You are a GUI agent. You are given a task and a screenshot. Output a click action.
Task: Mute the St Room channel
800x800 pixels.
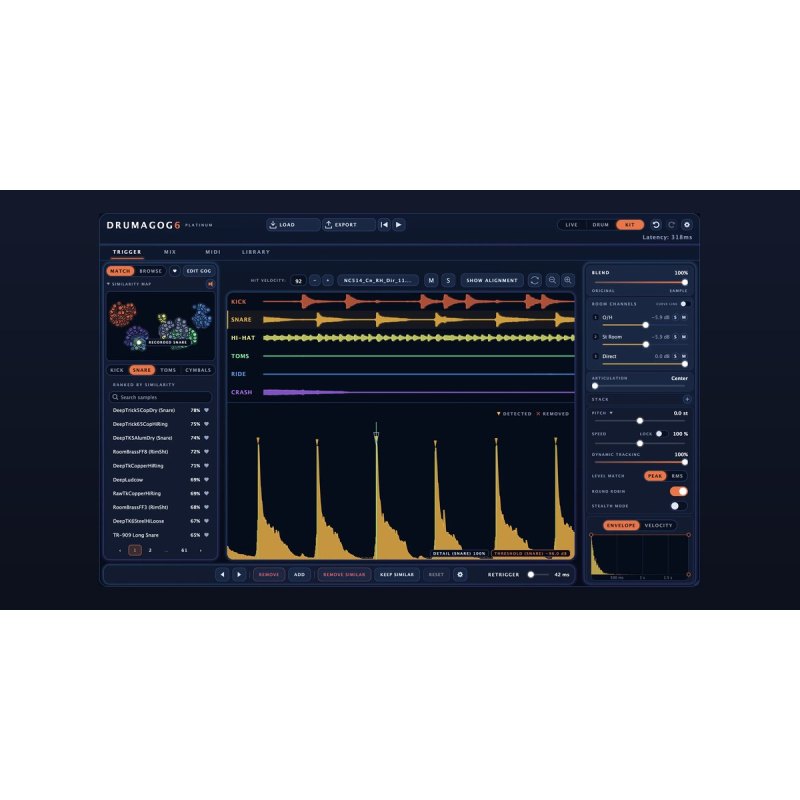(684, 337)
